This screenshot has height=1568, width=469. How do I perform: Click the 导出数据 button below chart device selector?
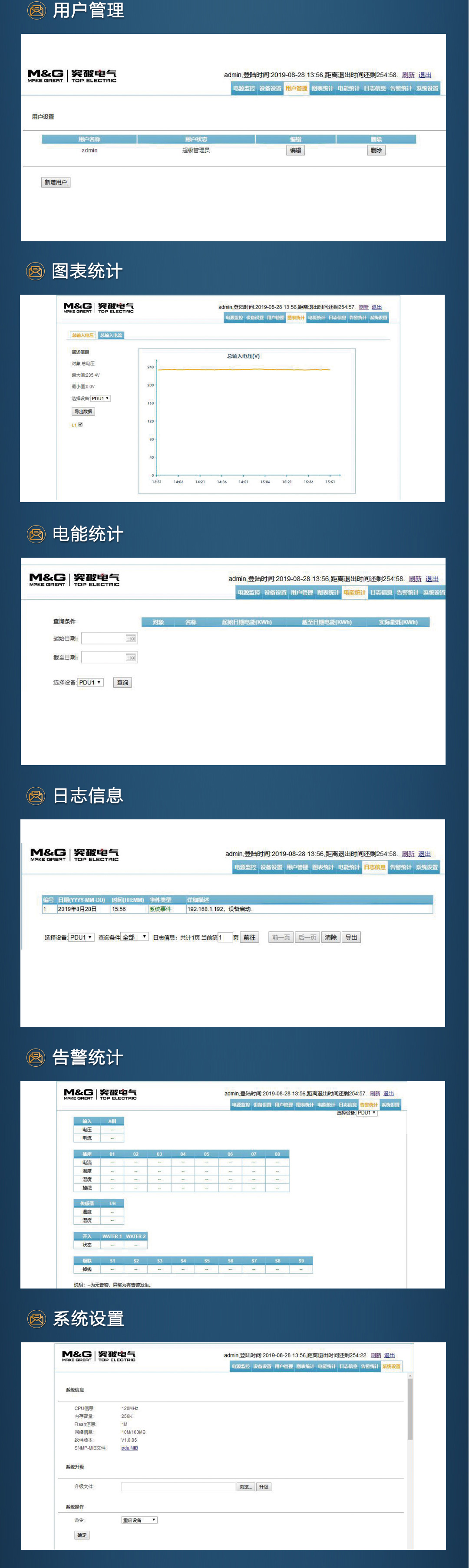coord(83,411)
